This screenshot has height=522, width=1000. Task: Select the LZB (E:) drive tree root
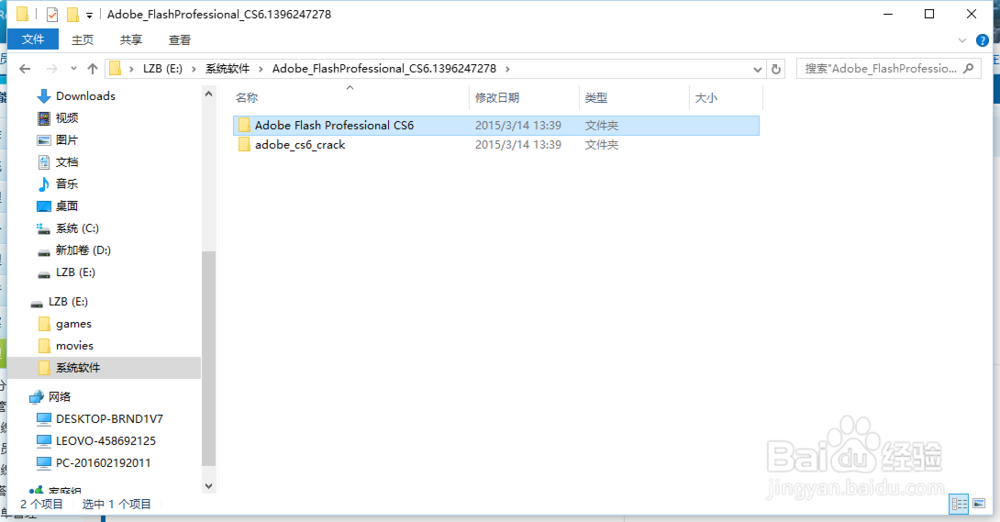point(68,302)
